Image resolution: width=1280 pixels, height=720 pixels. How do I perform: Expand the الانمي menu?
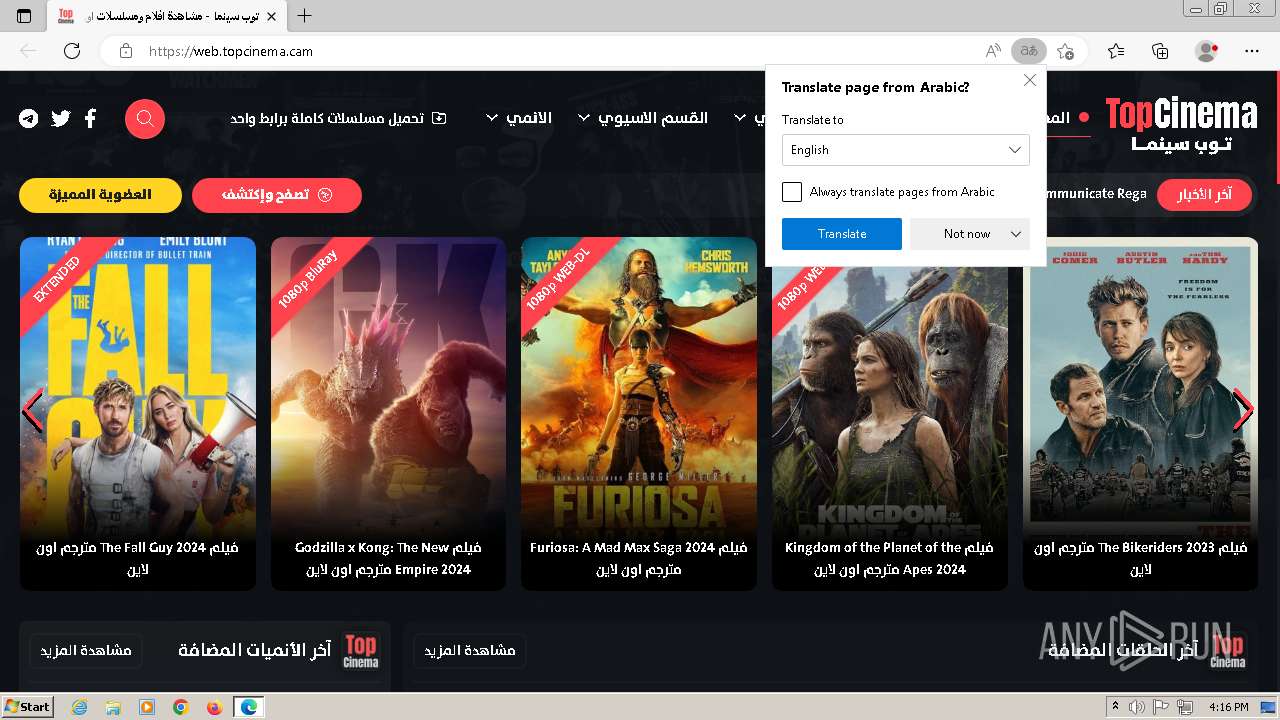[519, 118]
